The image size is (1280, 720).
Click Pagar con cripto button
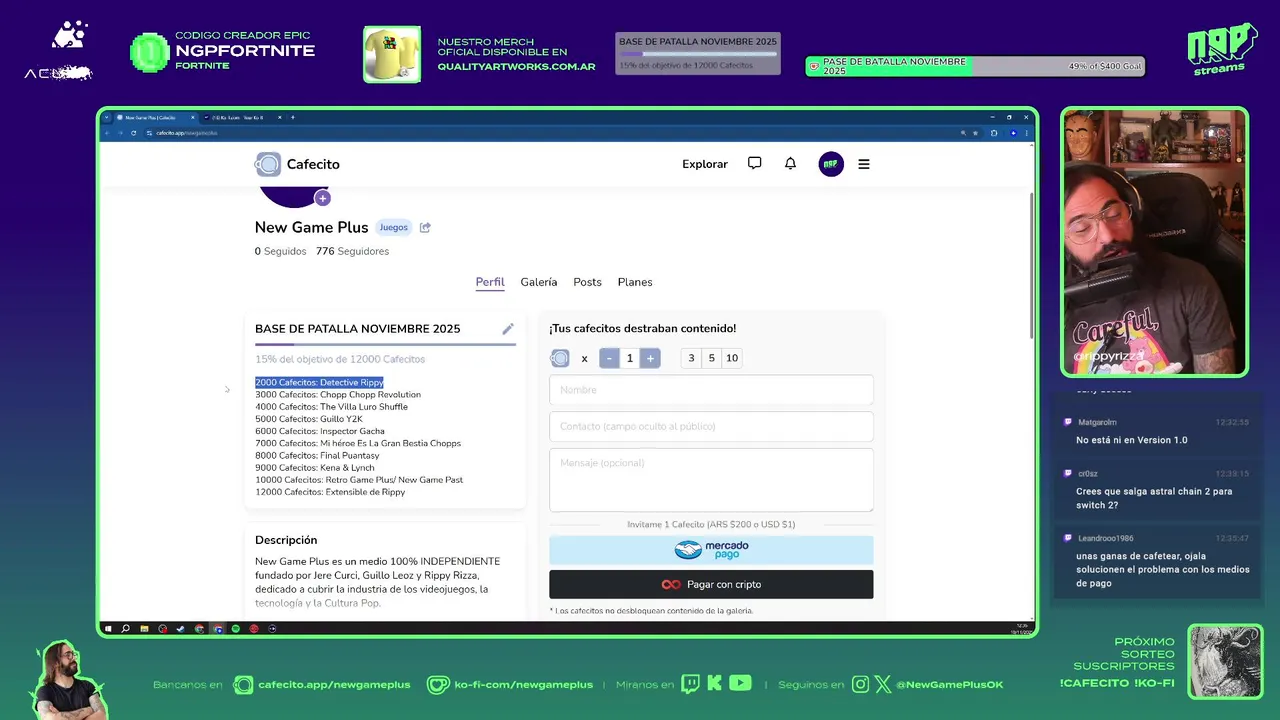(x=711, y=584)
